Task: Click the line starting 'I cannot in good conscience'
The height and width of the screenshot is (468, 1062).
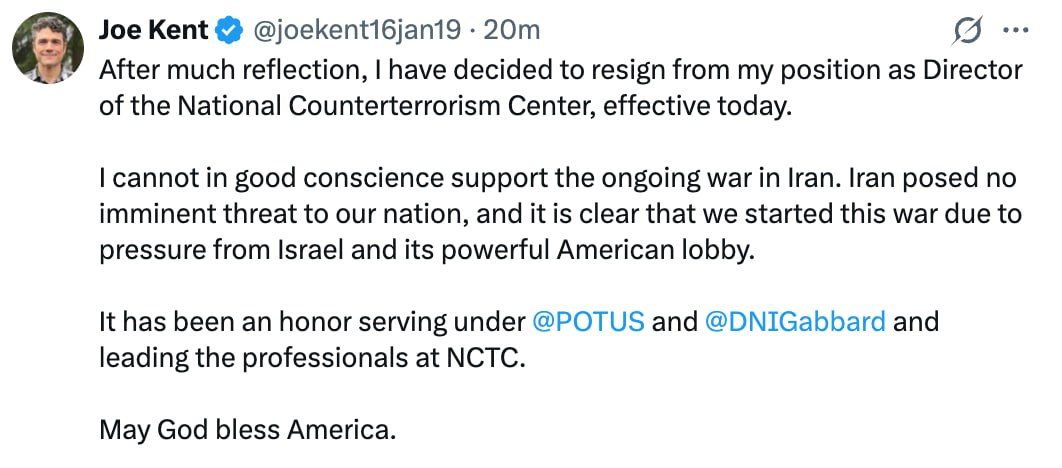Action: click(557, 179)
